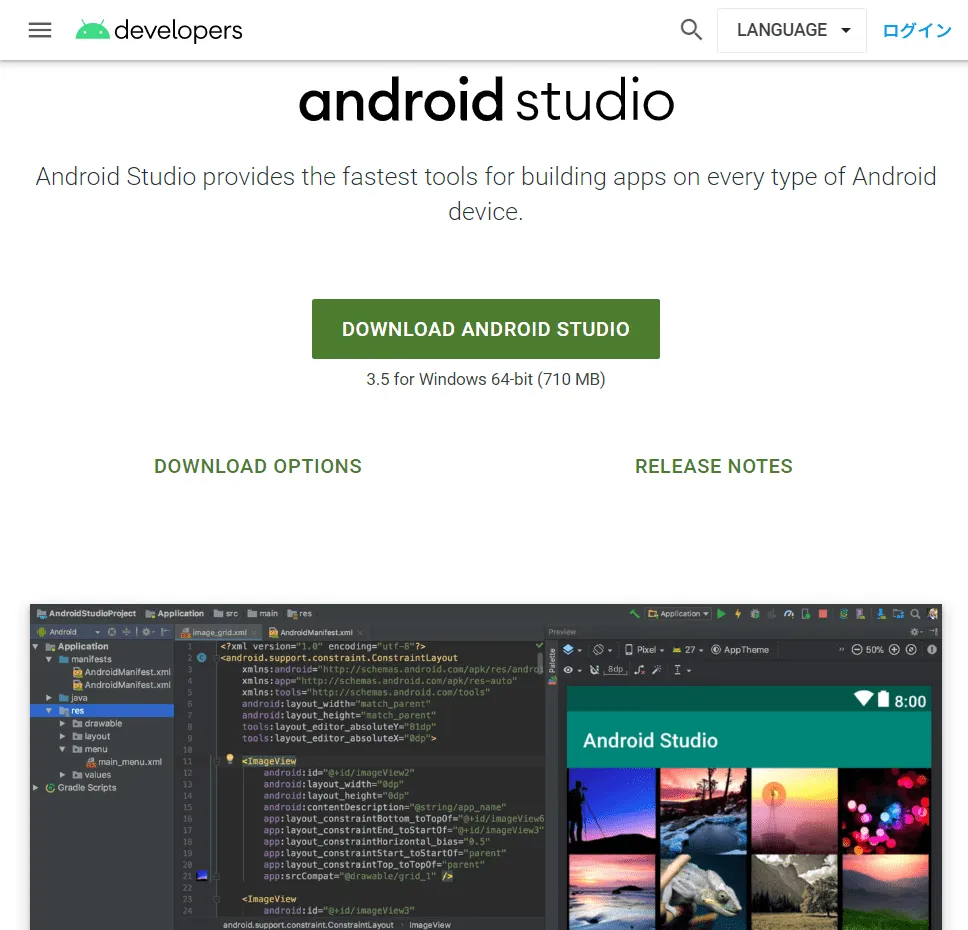Run the app with the green play icon
The height and width of the screenshot is (930, 968).
coord(722,613)
